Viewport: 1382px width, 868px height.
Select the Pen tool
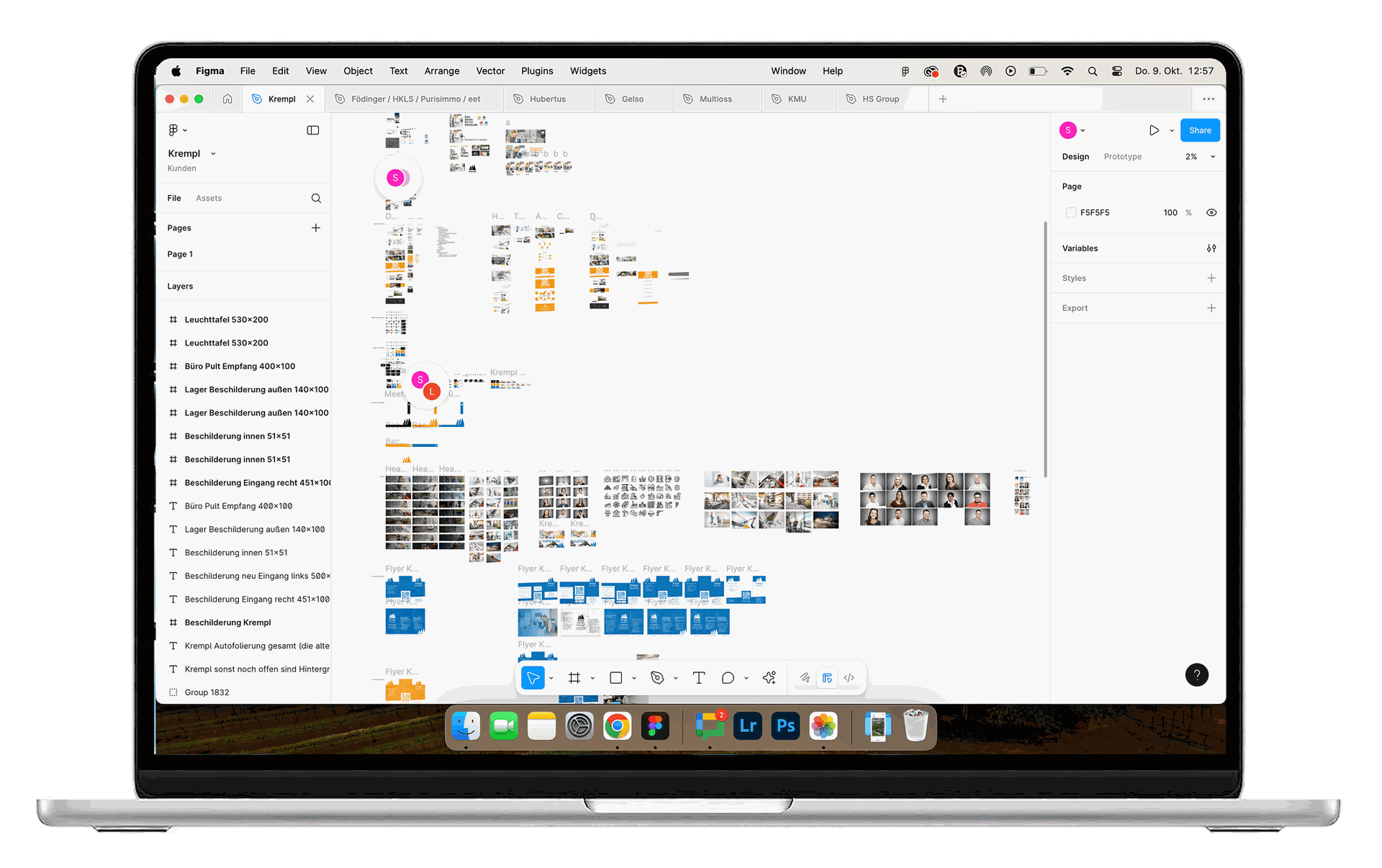pos(656,677)
